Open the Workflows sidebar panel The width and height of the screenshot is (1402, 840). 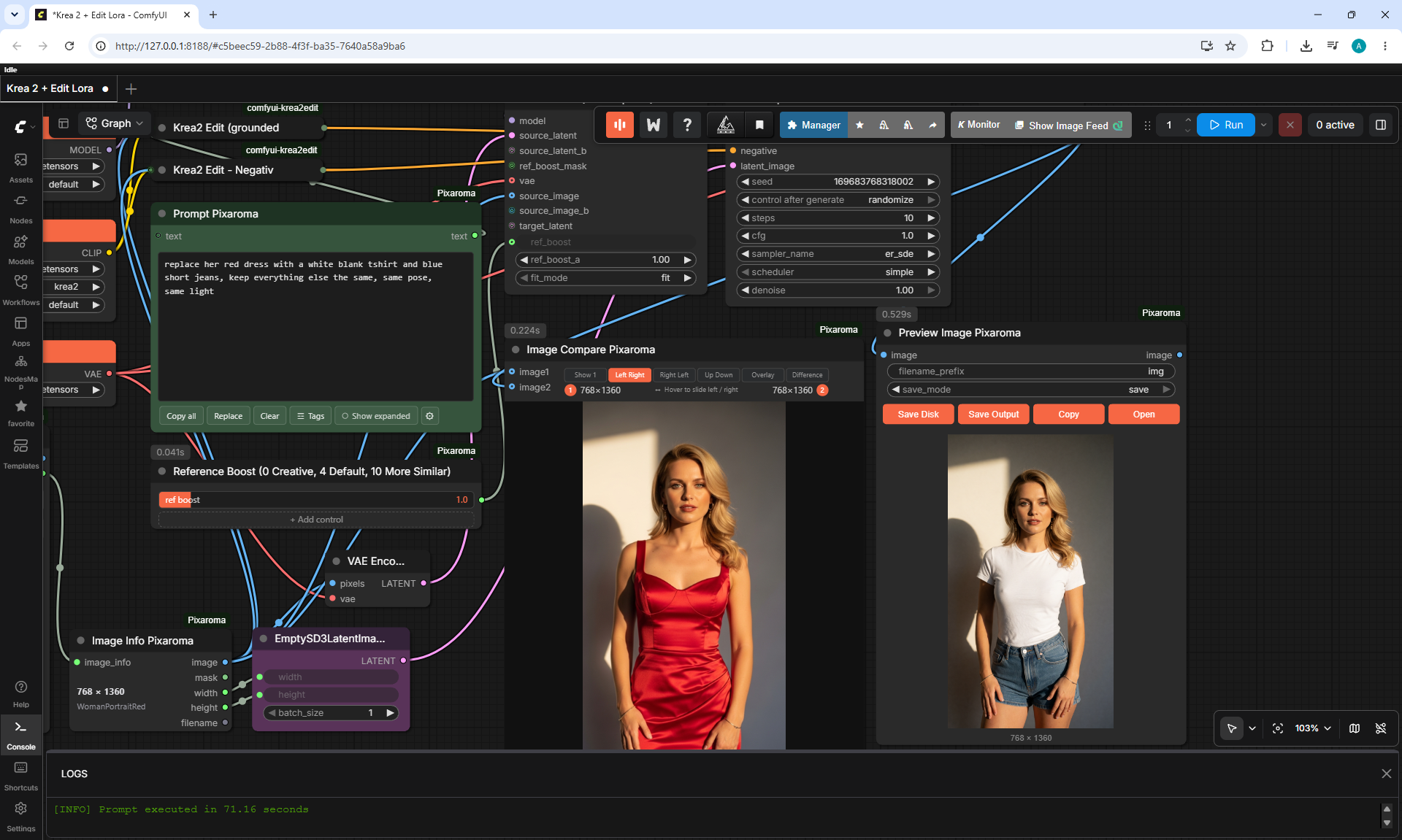point(20,290)
